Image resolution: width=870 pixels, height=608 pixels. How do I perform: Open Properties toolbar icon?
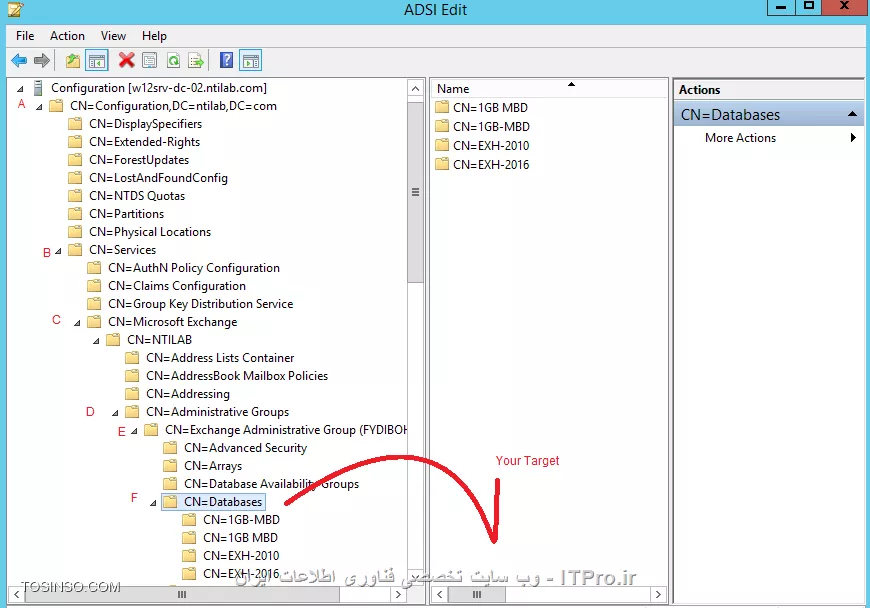pos(150,60)
